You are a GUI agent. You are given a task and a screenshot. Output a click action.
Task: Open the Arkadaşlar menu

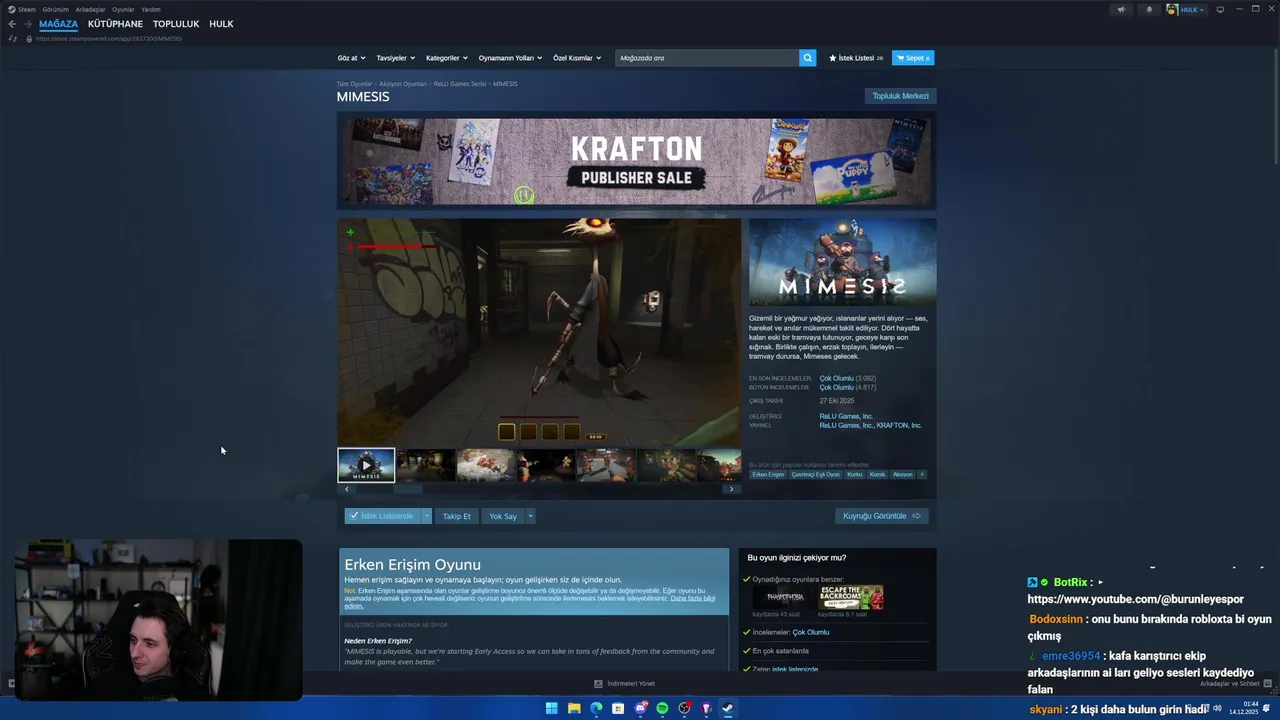click(90, 9)
